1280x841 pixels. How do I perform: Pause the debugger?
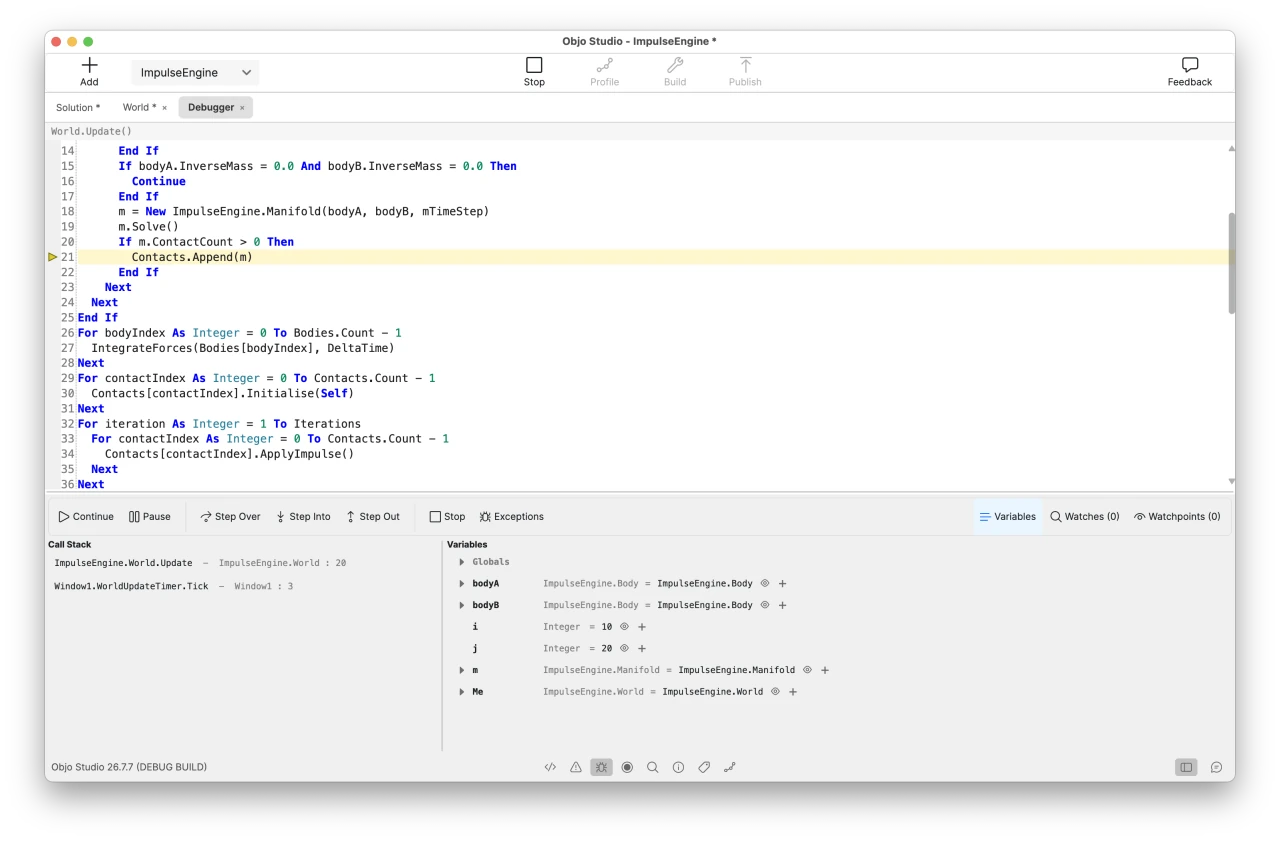(150, 517)
